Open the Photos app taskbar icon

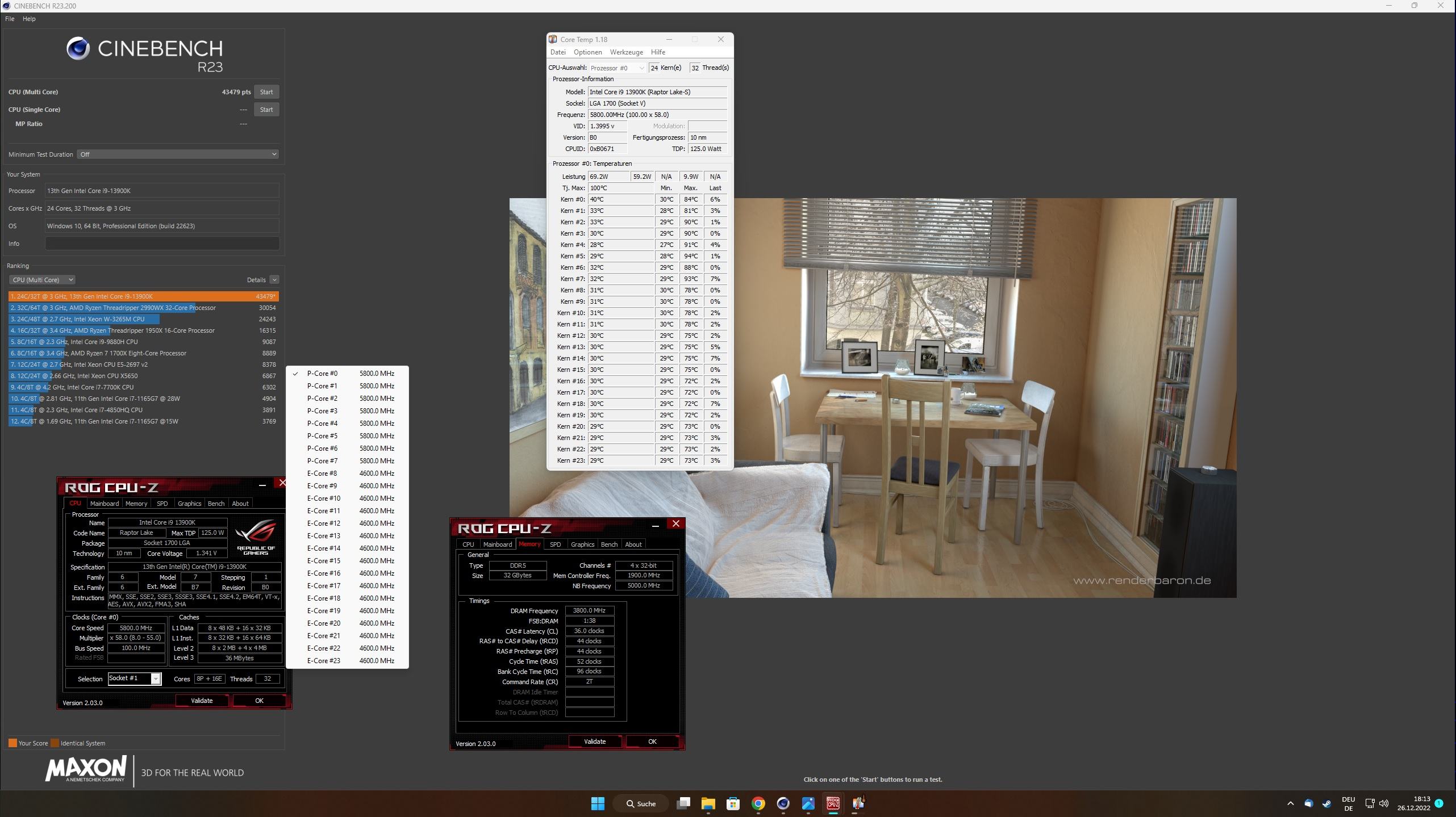(808, 803)
